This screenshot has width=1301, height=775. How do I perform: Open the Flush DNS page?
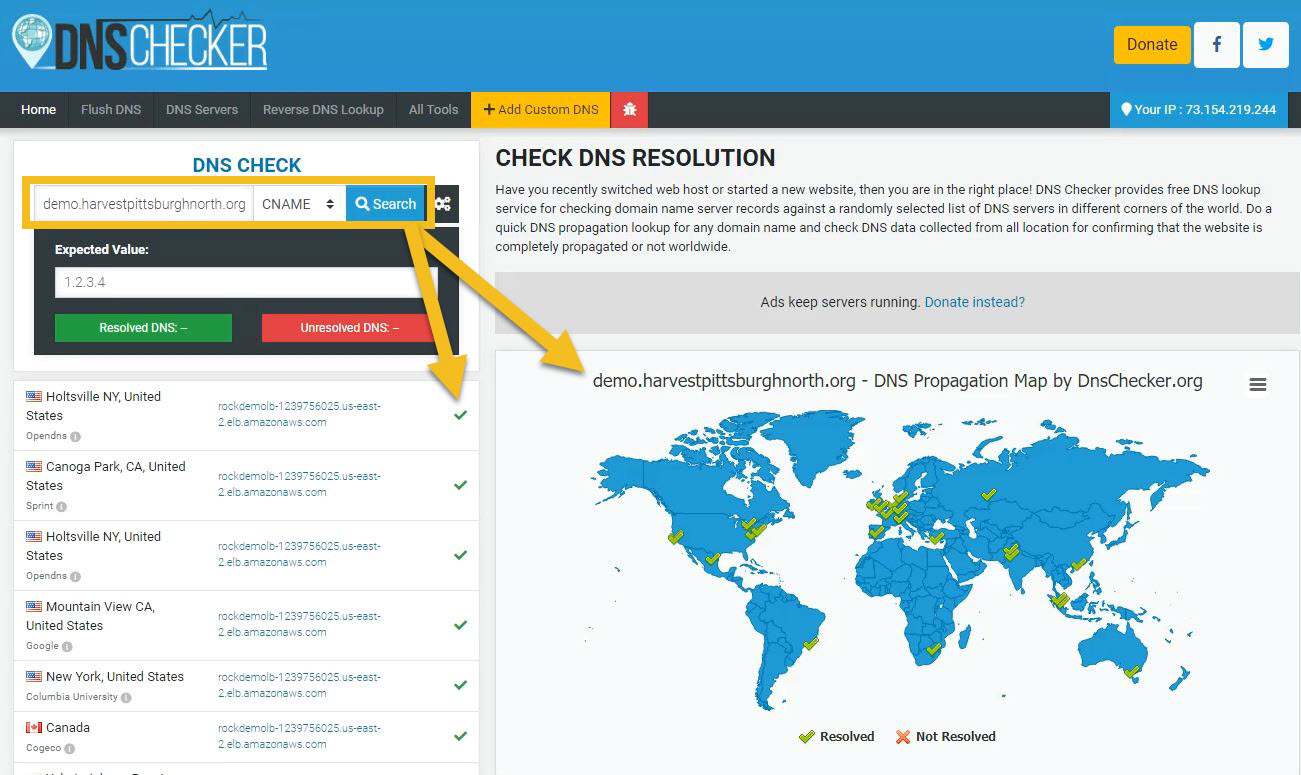(x=111, y=110)
